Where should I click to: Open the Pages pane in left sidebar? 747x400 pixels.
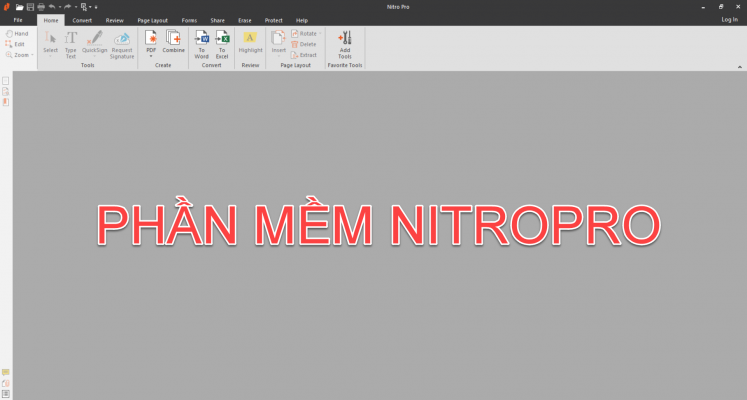[x=6, y=80]
